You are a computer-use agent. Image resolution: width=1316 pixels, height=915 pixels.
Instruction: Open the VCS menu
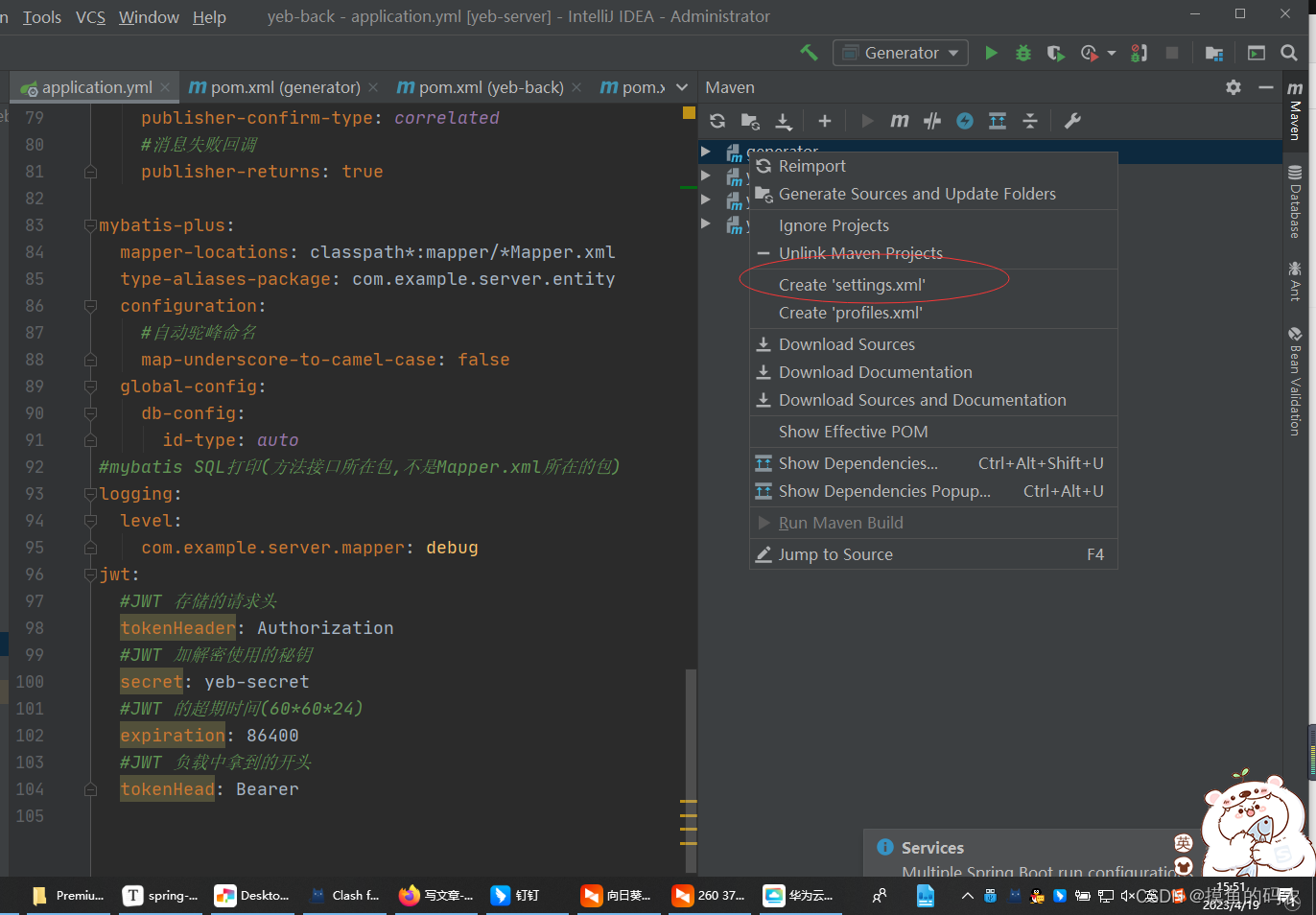coord(90,17)
